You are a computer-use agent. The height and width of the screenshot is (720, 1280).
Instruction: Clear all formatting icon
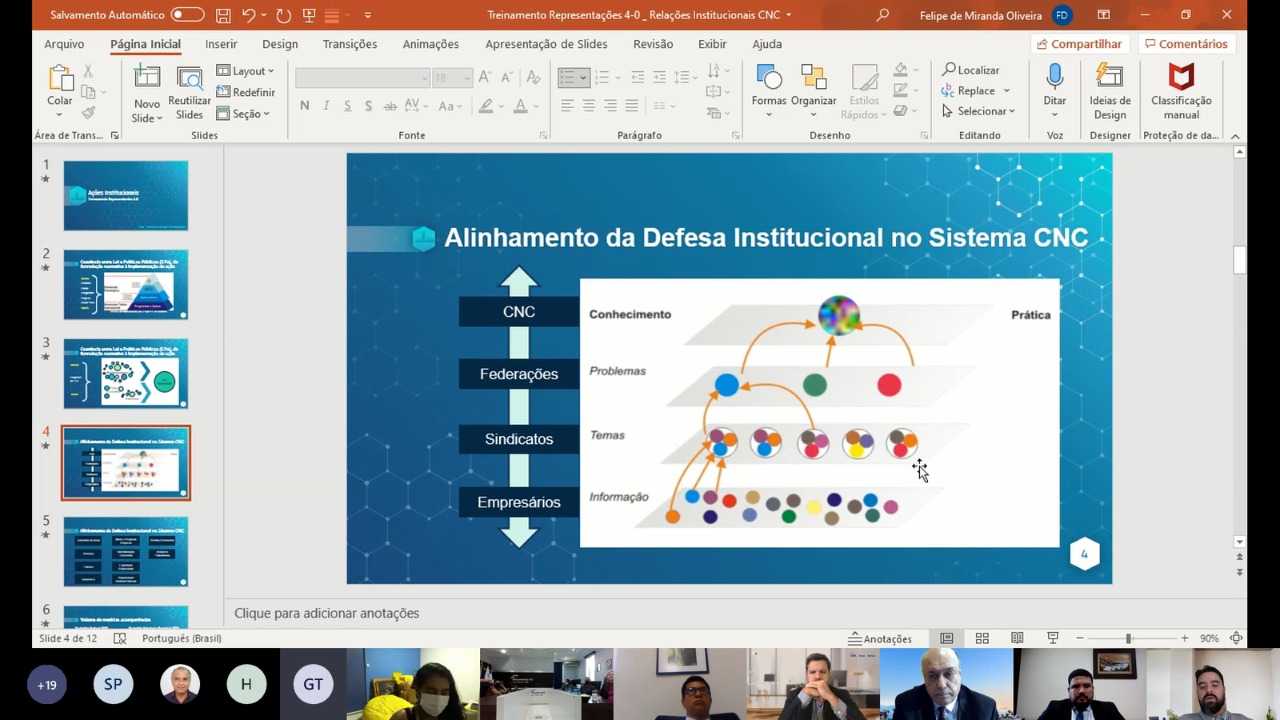pyautogui.click(x=533, y=77)
